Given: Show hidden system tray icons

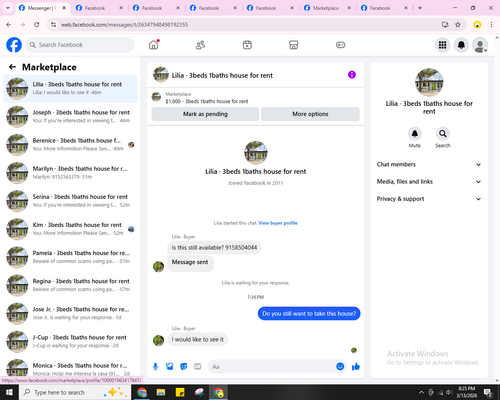Looking at the screenshot, I should coord(421,392).
